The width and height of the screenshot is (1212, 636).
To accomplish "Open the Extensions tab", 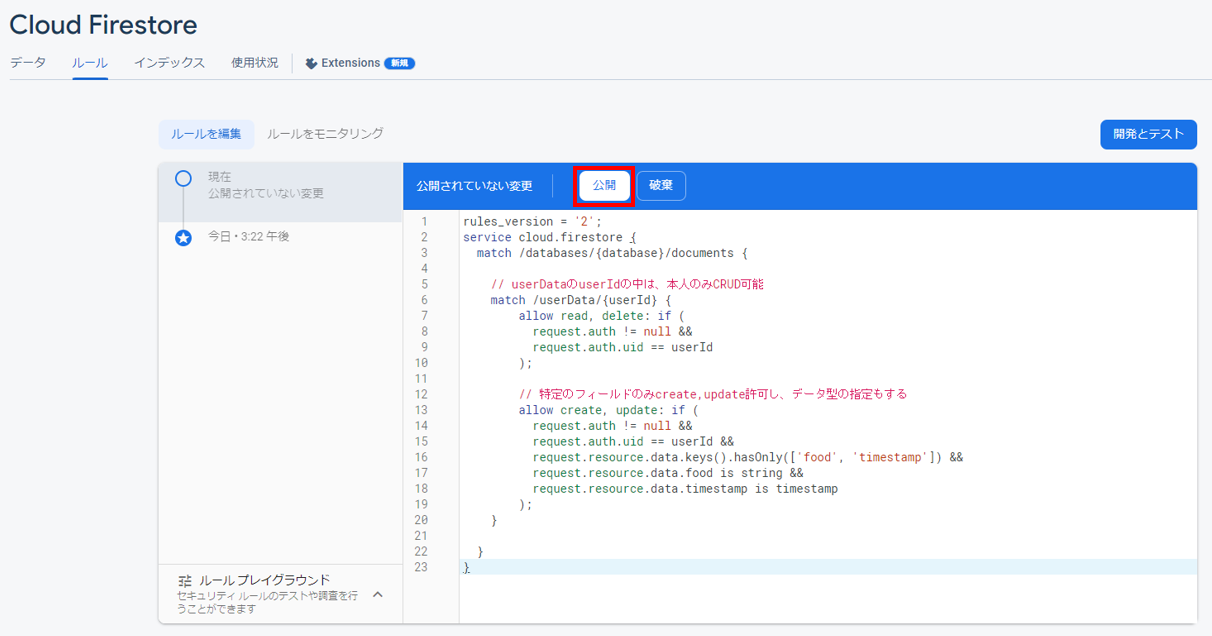I will pos(360,63).
